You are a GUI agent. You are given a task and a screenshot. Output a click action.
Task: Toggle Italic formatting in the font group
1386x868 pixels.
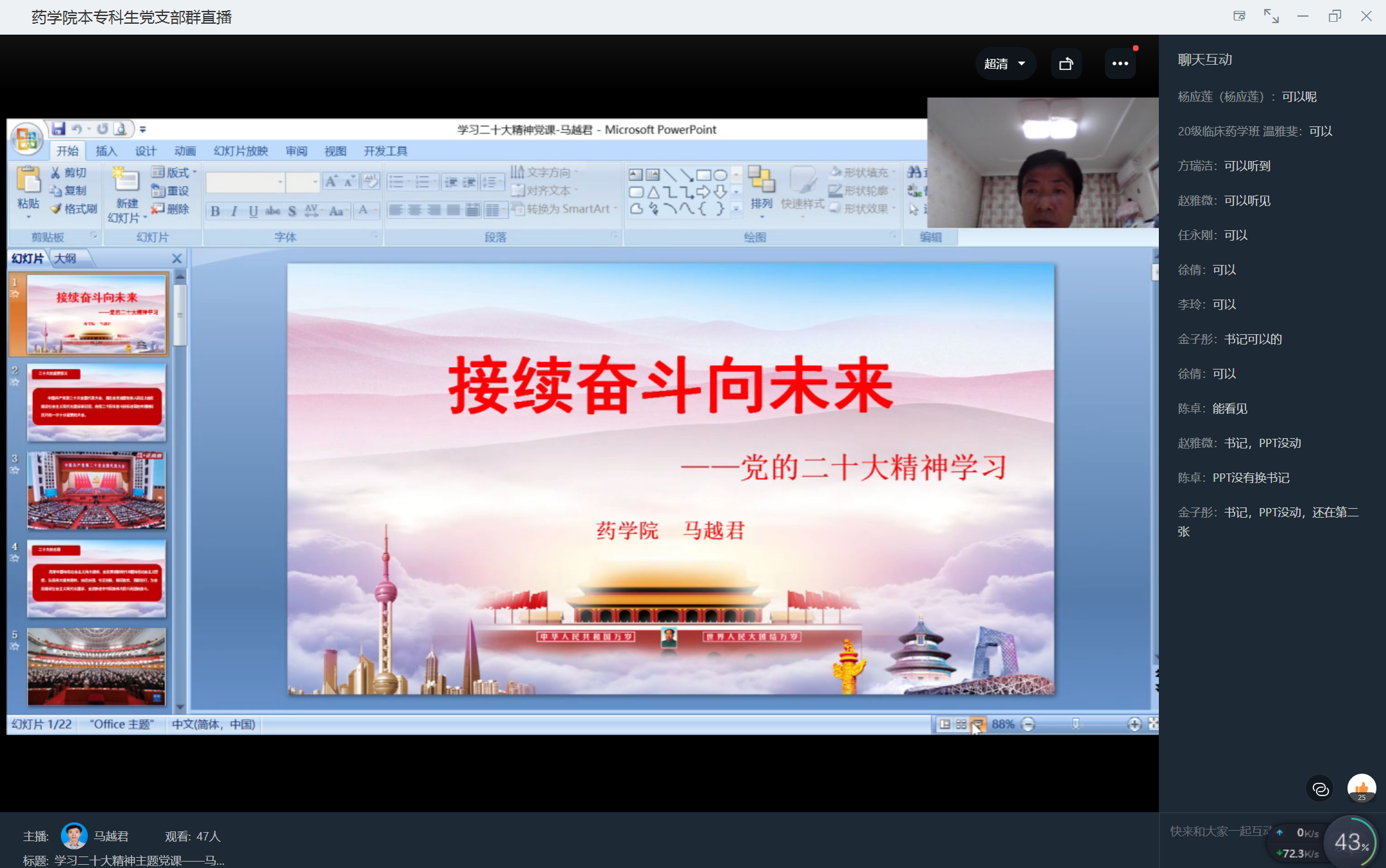[234, 211]
